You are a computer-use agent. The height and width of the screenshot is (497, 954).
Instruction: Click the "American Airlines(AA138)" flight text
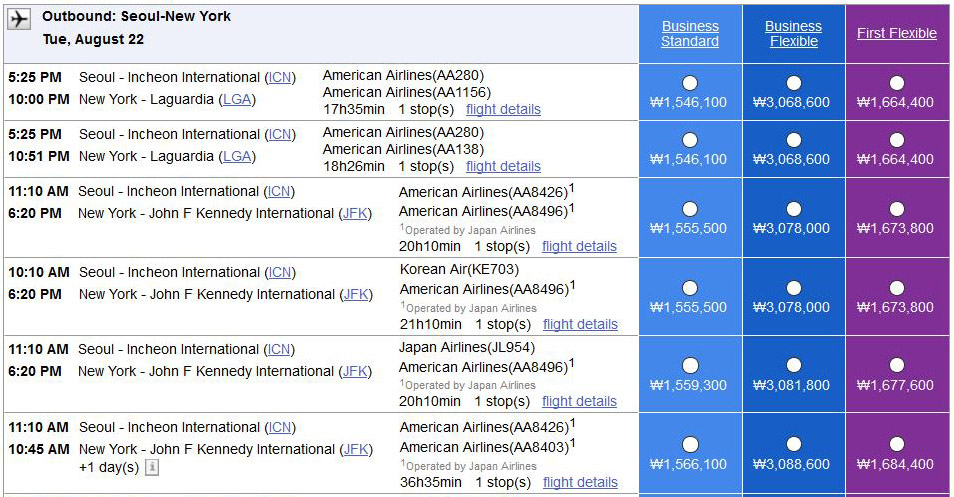(403, 150)
